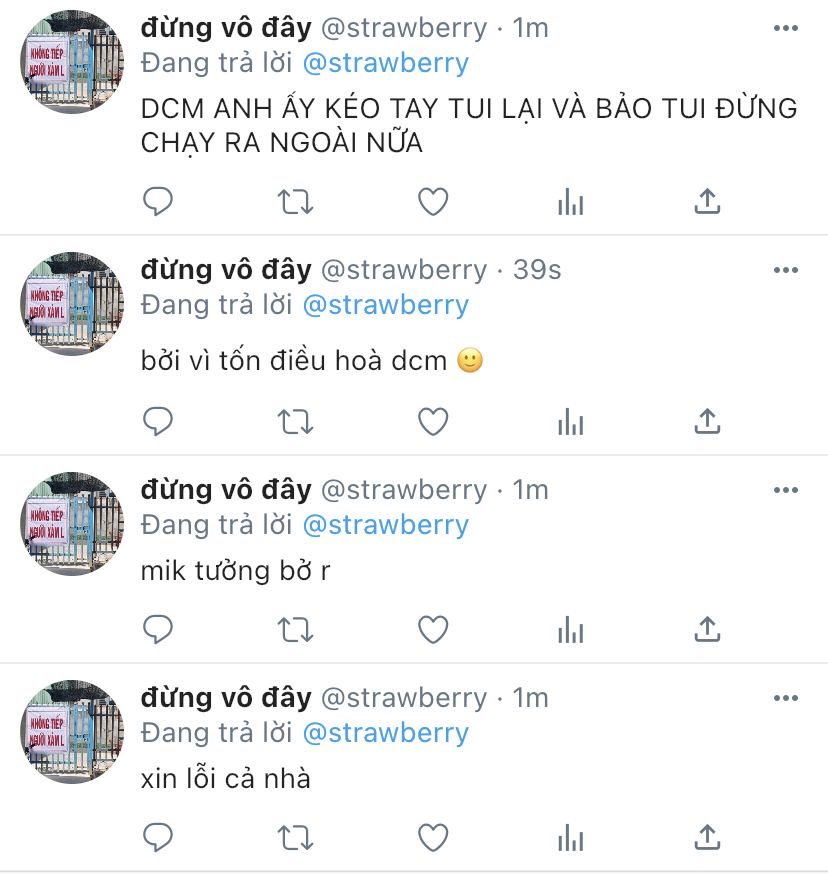Screen dimensions: 828x874
Task: Open profile avatar of the top tweet
Action: [x=71, y=62]
